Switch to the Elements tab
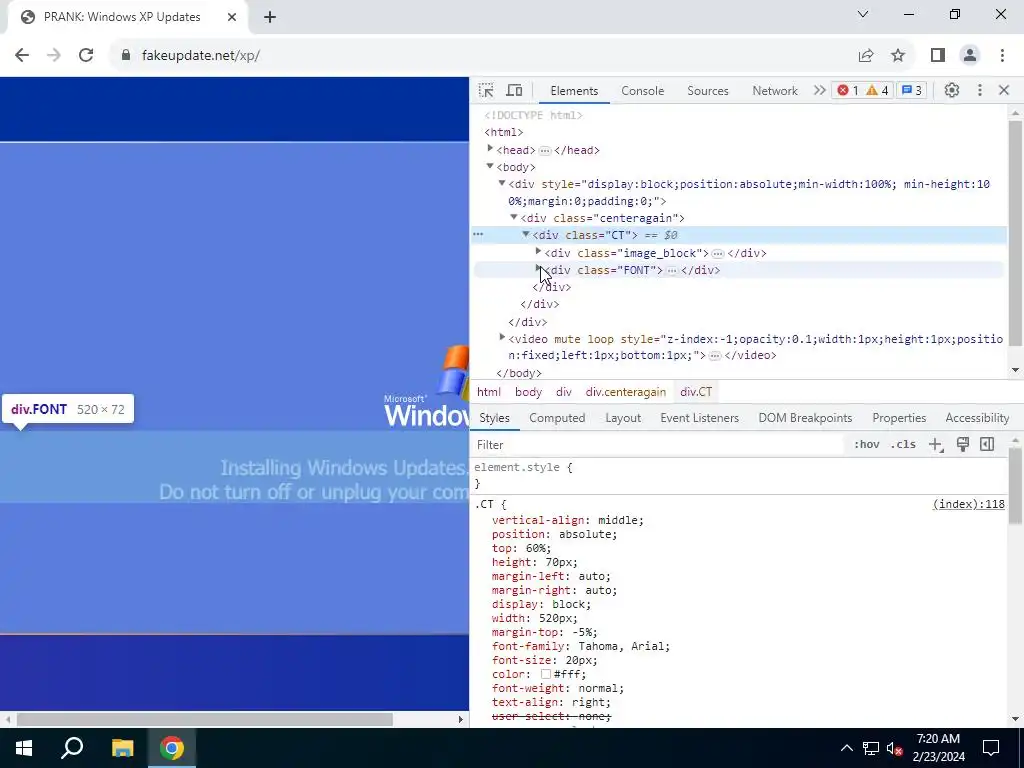Image resolution: width=1024 pixels, height=768 pixels. coord(574,91)
